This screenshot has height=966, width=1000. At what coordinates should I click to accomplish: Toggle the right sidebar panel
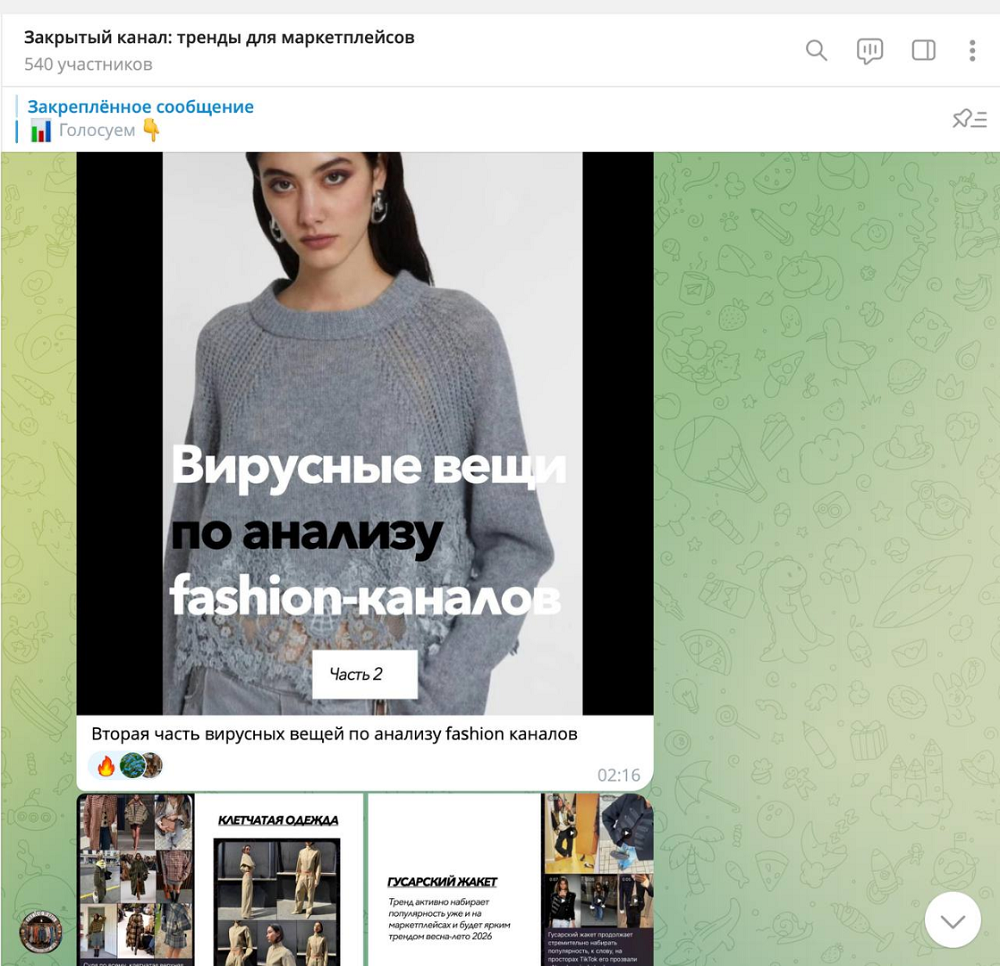pyautogui.click(x=923, y=51)
